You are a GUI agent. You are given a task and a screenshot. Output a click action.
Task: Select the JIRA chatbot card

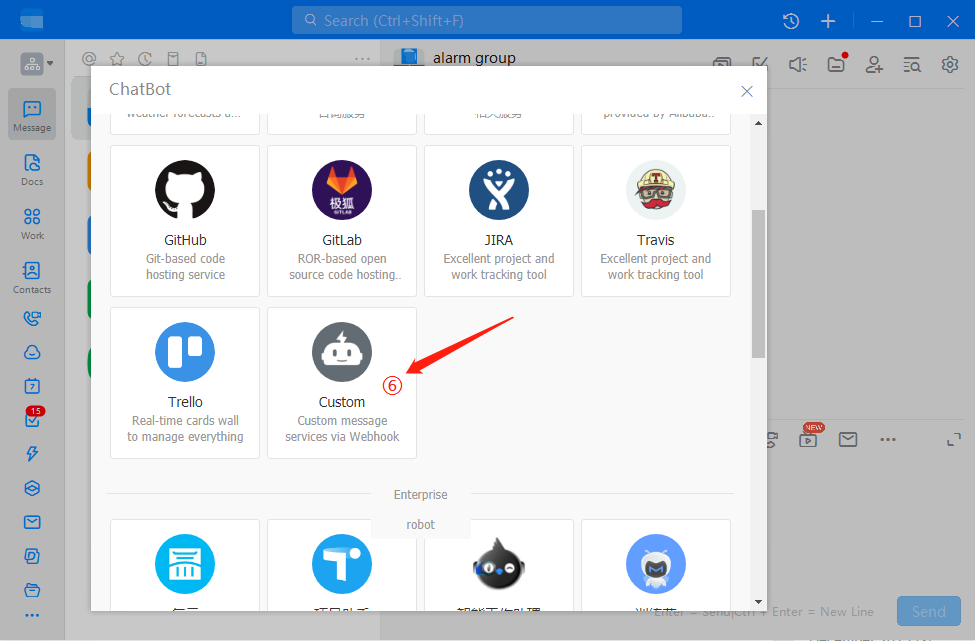(499, 220)
